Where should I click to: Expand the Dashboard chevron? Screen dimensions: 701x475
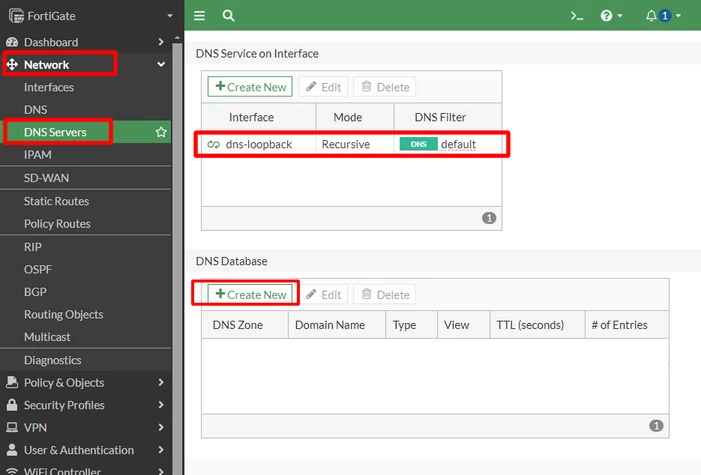tap(161, 42)
